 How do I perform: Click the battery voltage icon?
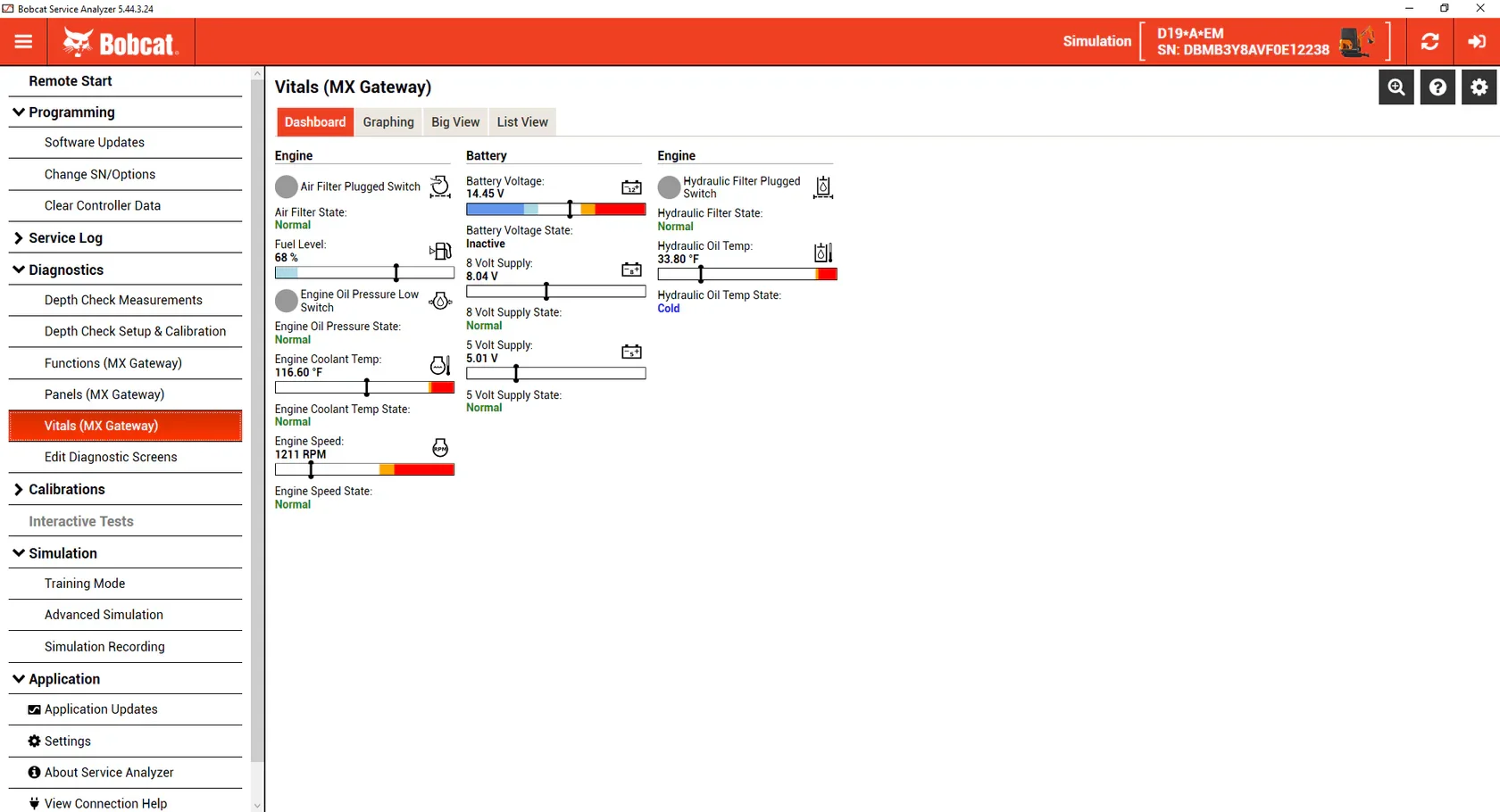tap(631, 187)
